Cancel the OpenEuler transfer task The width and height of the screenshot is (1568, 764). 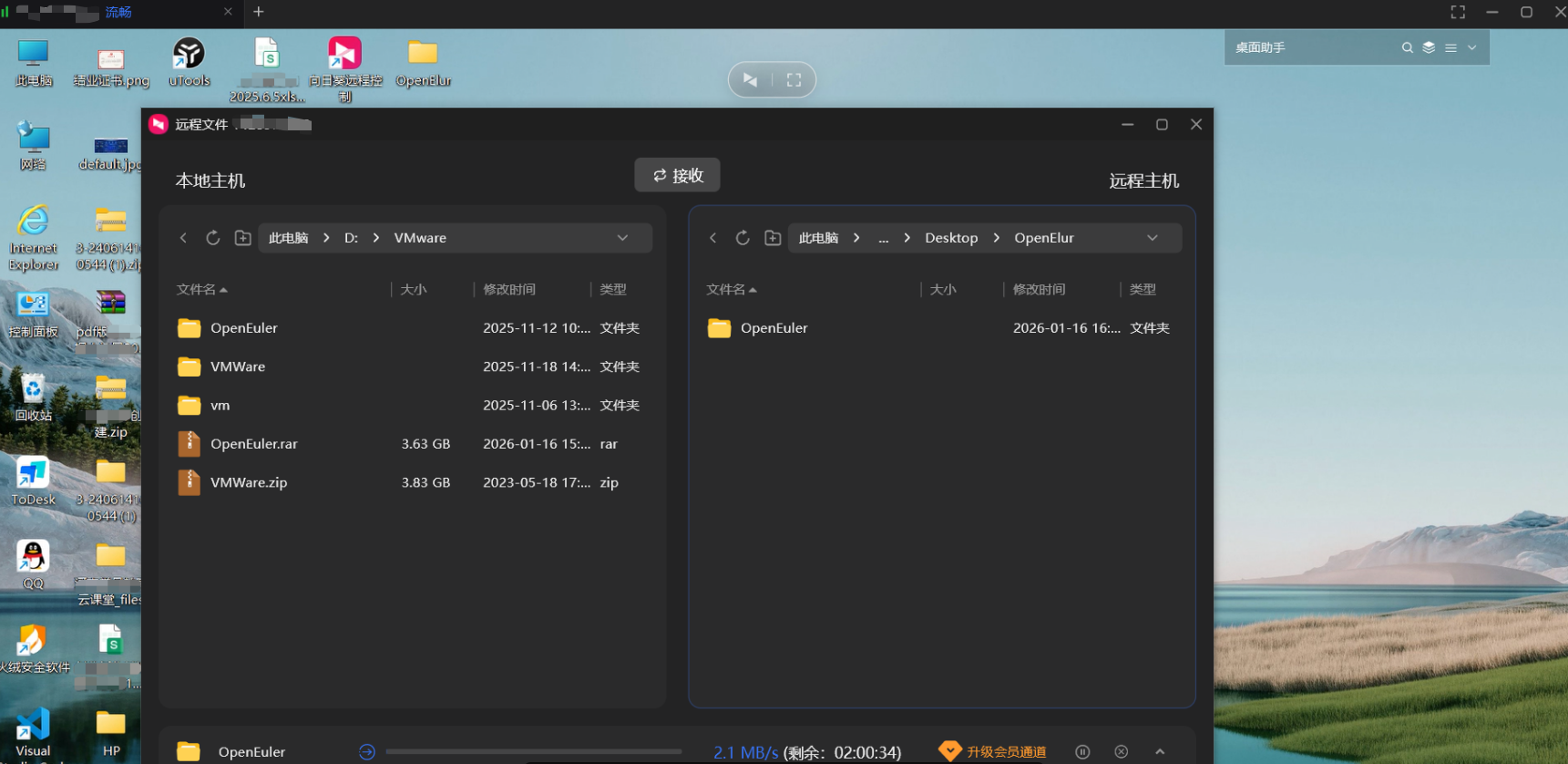tap(1121, 752)
